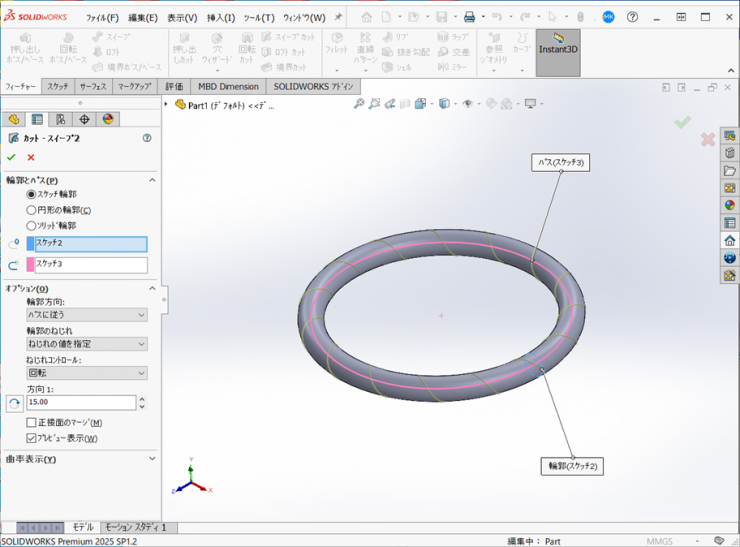Open the DisplayManager color ball tab icon
The image size is (740, 547).
click(x=107, y=120)
